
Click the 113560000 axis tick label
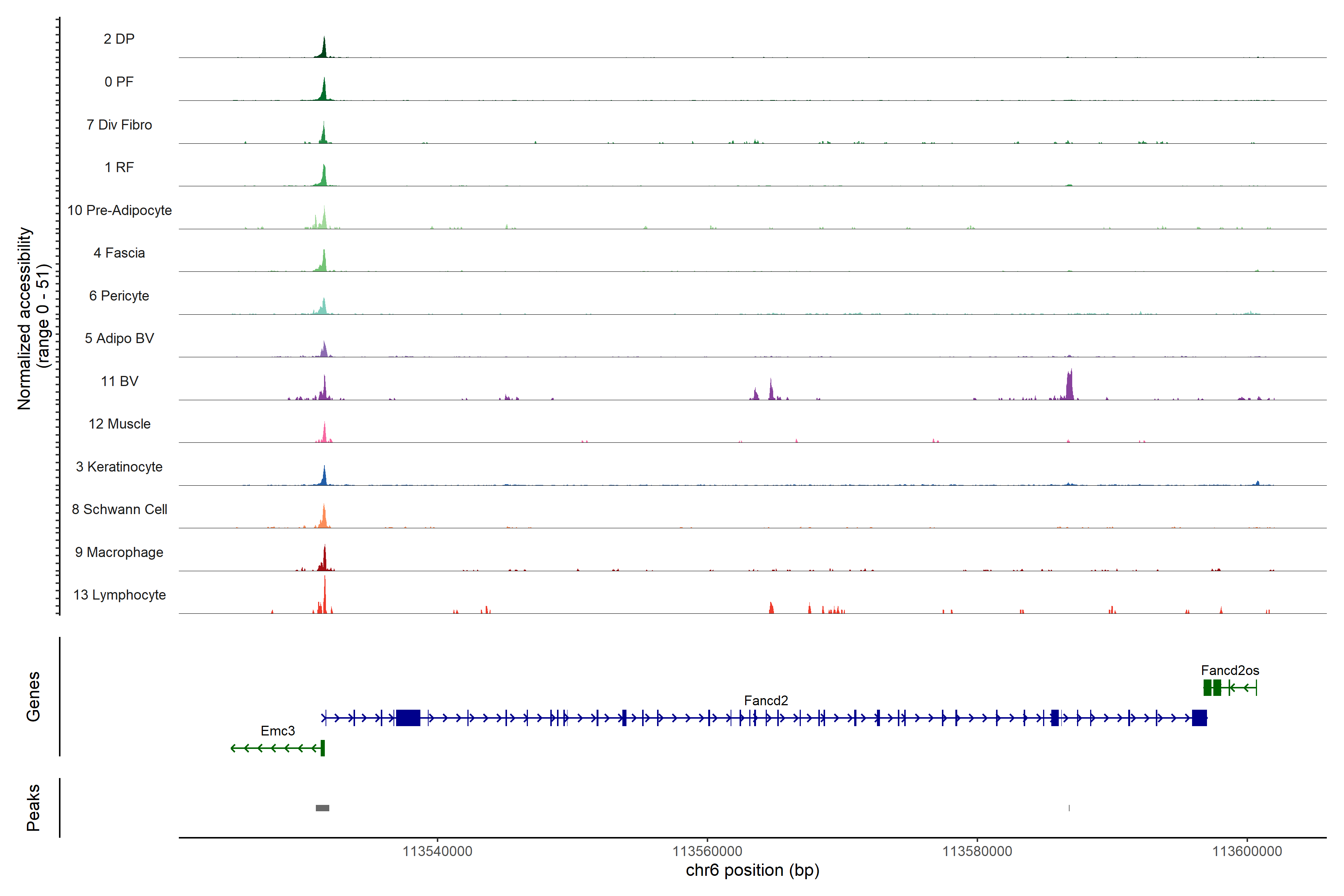click(x=707, y=852)
